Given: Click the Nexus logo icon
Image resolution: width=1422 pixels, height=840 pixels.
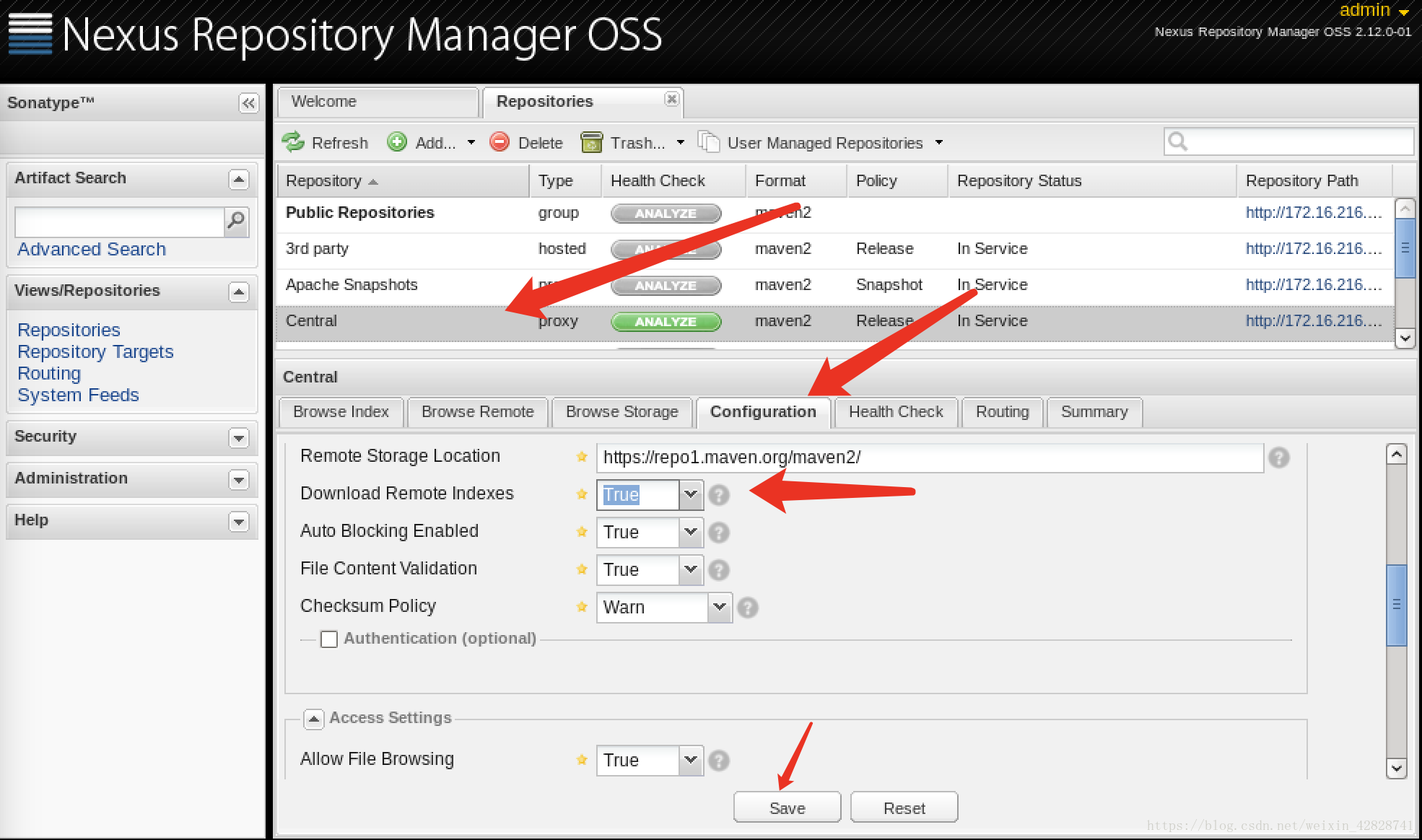Looking at the screenshot, I should (30, 34).
